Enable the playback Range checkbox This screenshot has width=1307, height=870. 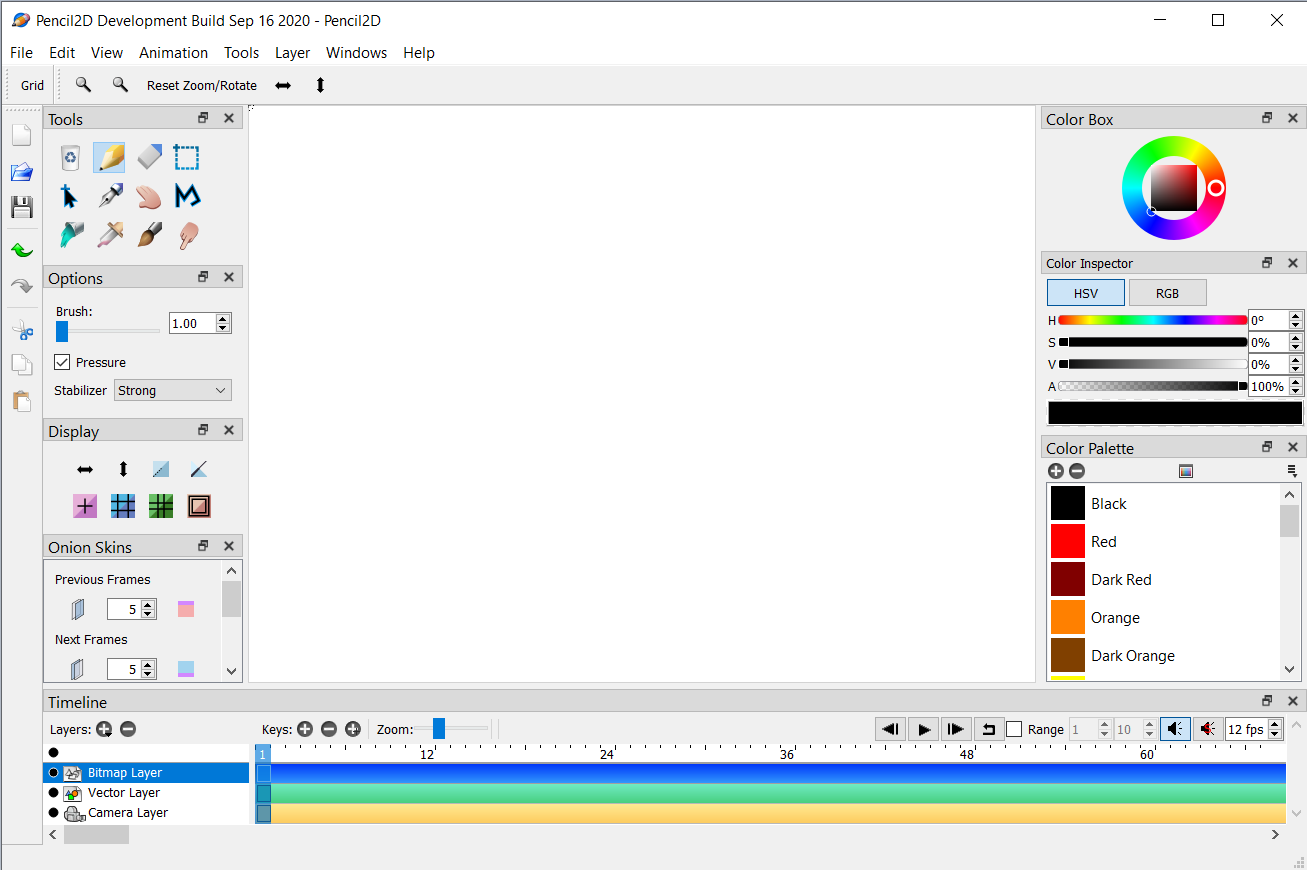coord(1014,730)
